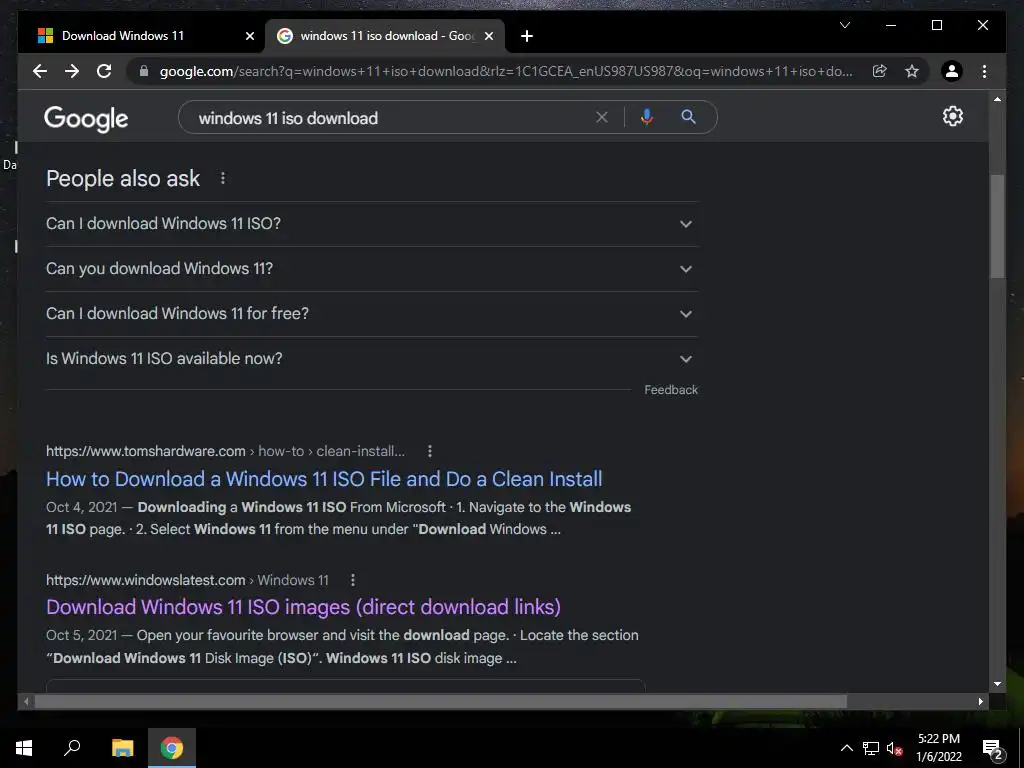Viewport: 1024px width, 768px height.
Task: Open 'Download Windows 11 ISO images' result
Action: pyautogui.click(x=303, y=607)
